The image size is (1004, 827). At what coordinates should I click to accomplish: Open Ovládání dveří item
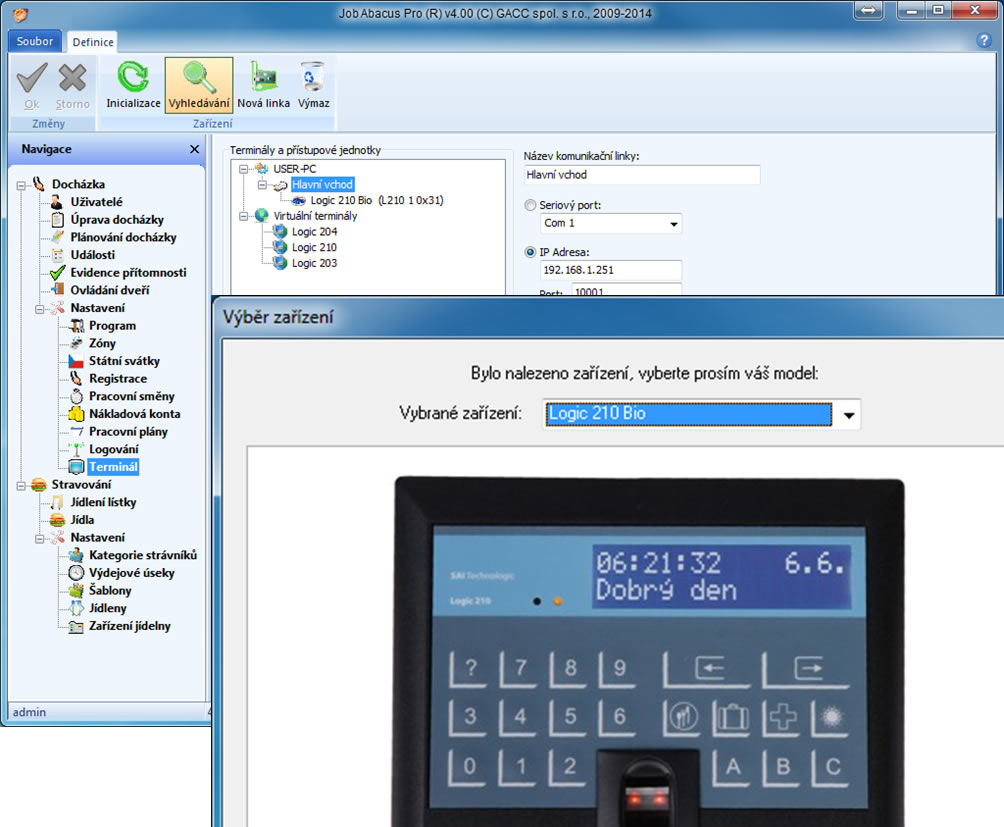(109, 290)
